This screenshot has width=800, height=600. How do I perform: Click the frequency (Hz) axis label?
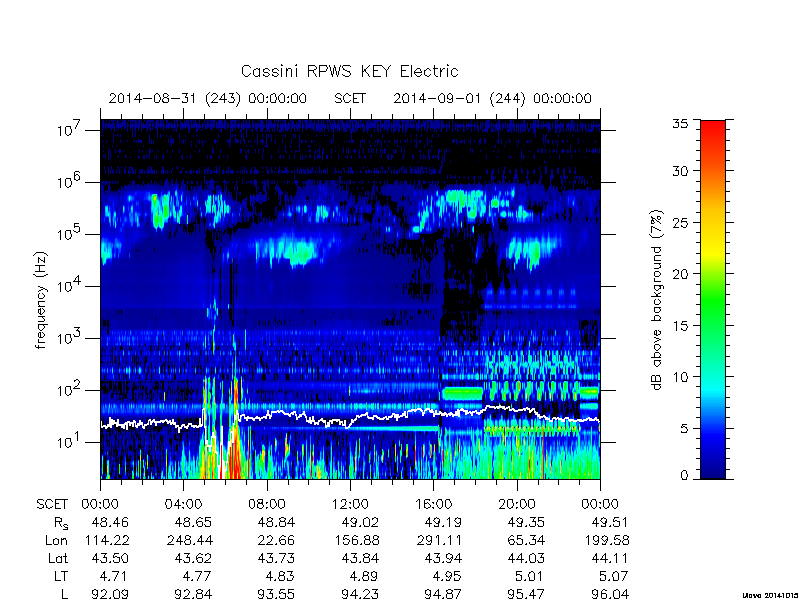41,300
